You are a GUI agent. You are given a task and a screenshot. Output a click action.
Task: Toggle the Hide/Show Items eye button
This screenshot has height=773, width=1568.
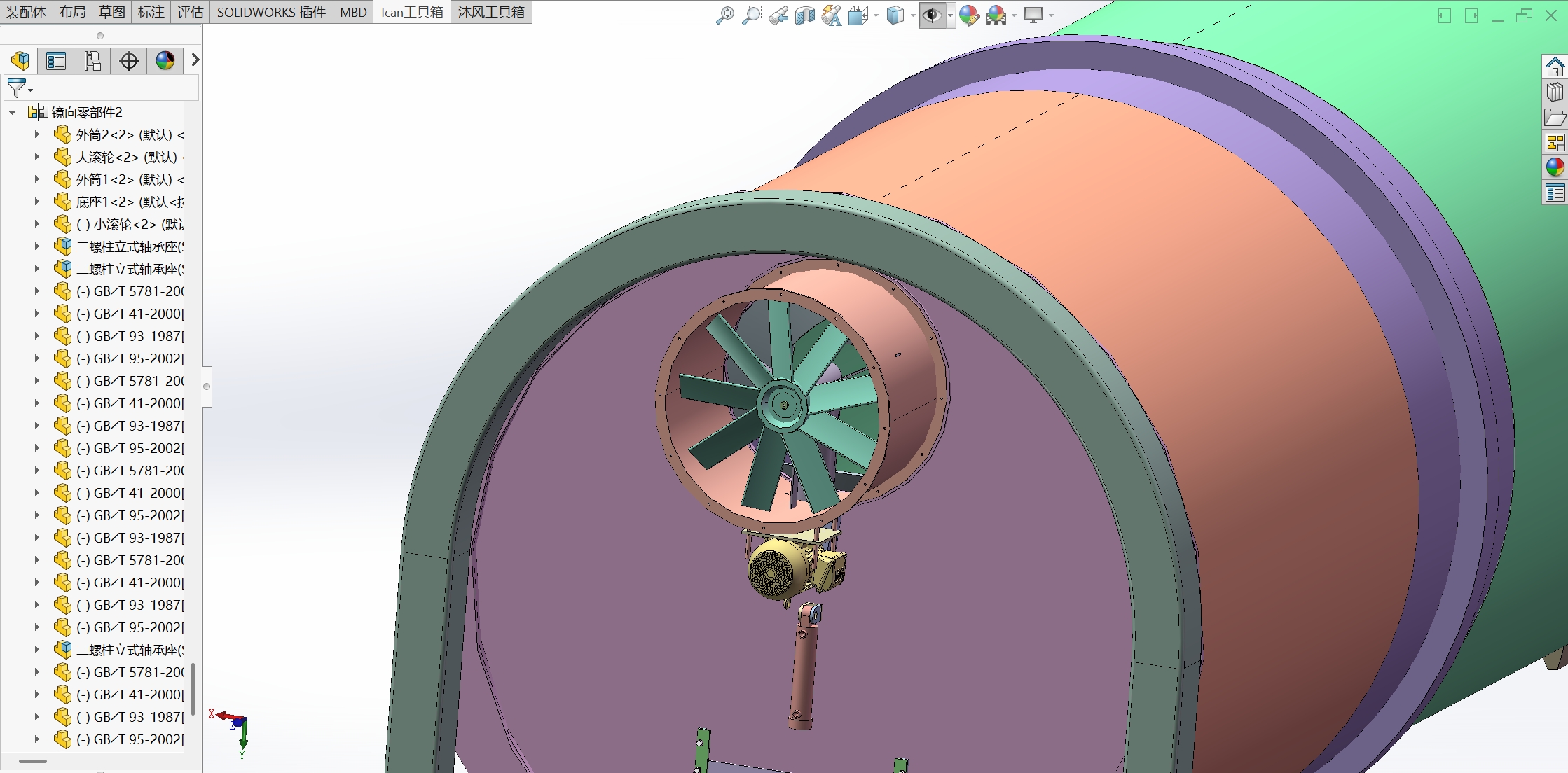(931, 15)
